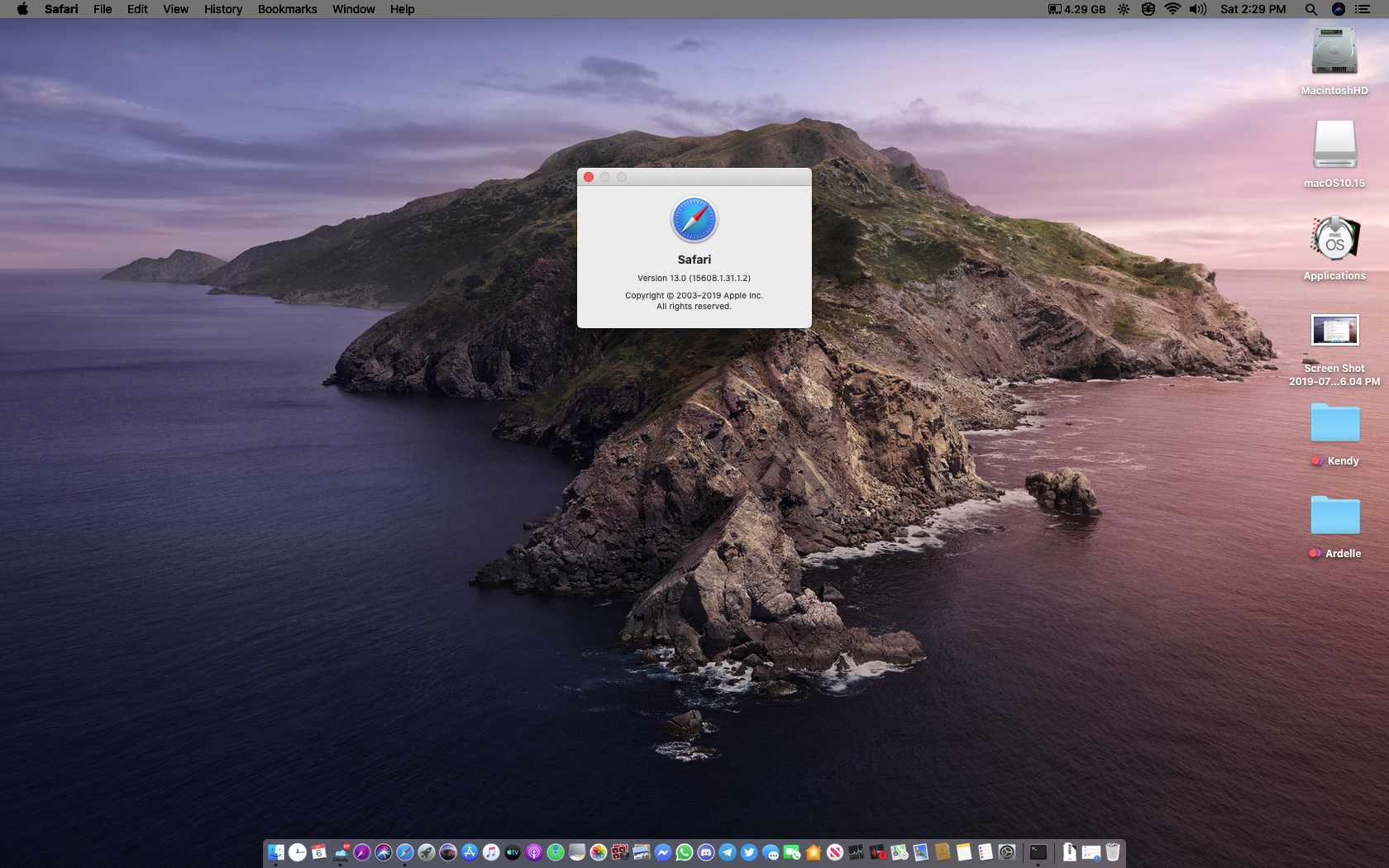Viewport: 1389px width, 868px height.
Task: Click the Safari compass logo in About window
Action: (x=694, y=219)
